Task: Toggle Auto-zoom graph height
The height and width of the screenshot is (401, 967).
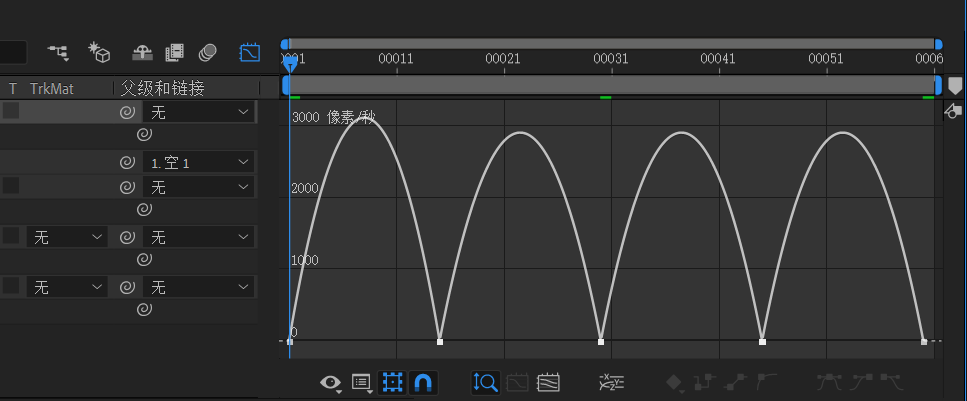Action: [486, 382]
